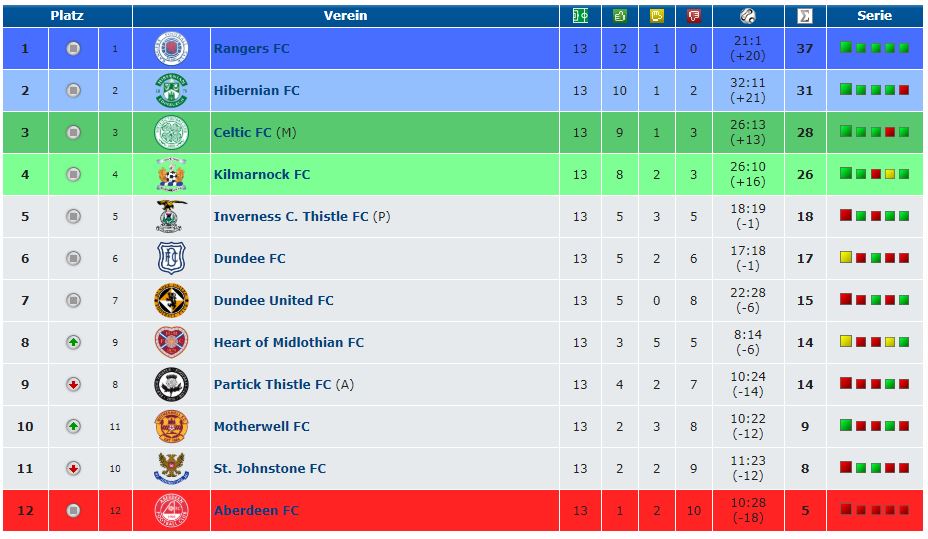This screenshot has height=539, width=928.
Task: Click Heart of Midlothian green up arrow
Action: click(73, 343)
